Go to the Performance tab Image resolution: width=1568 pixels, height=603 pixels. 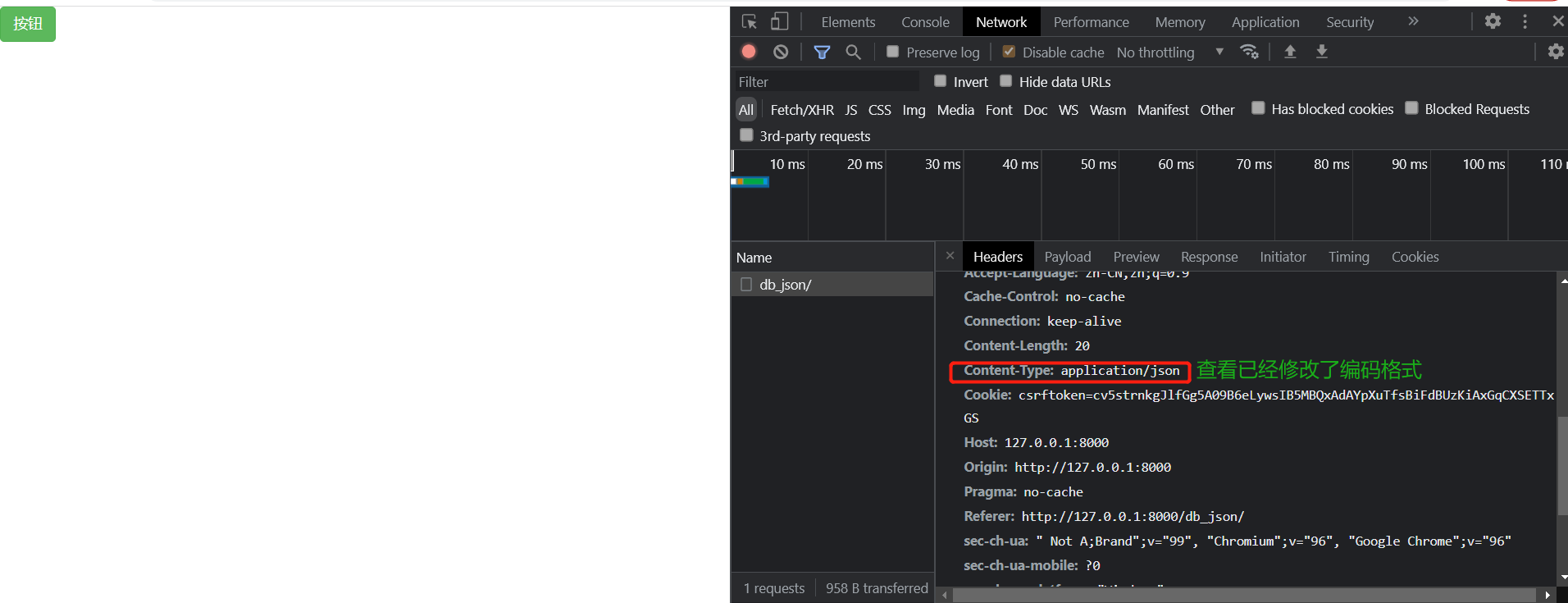click(x=1091, y=22)
